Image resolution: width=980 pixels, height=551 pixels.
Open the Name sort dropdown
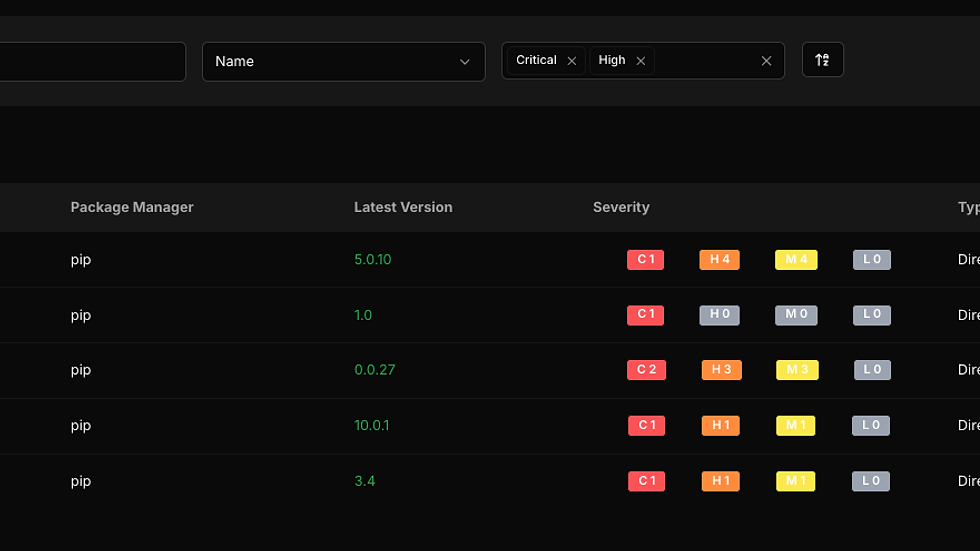(x=344, y=61)
